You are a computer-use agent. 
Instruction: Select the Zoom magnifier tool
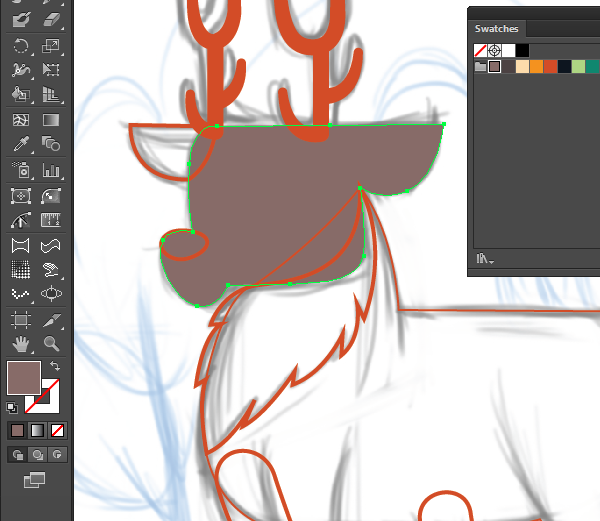pyautogui.click(x=51, y=344)
